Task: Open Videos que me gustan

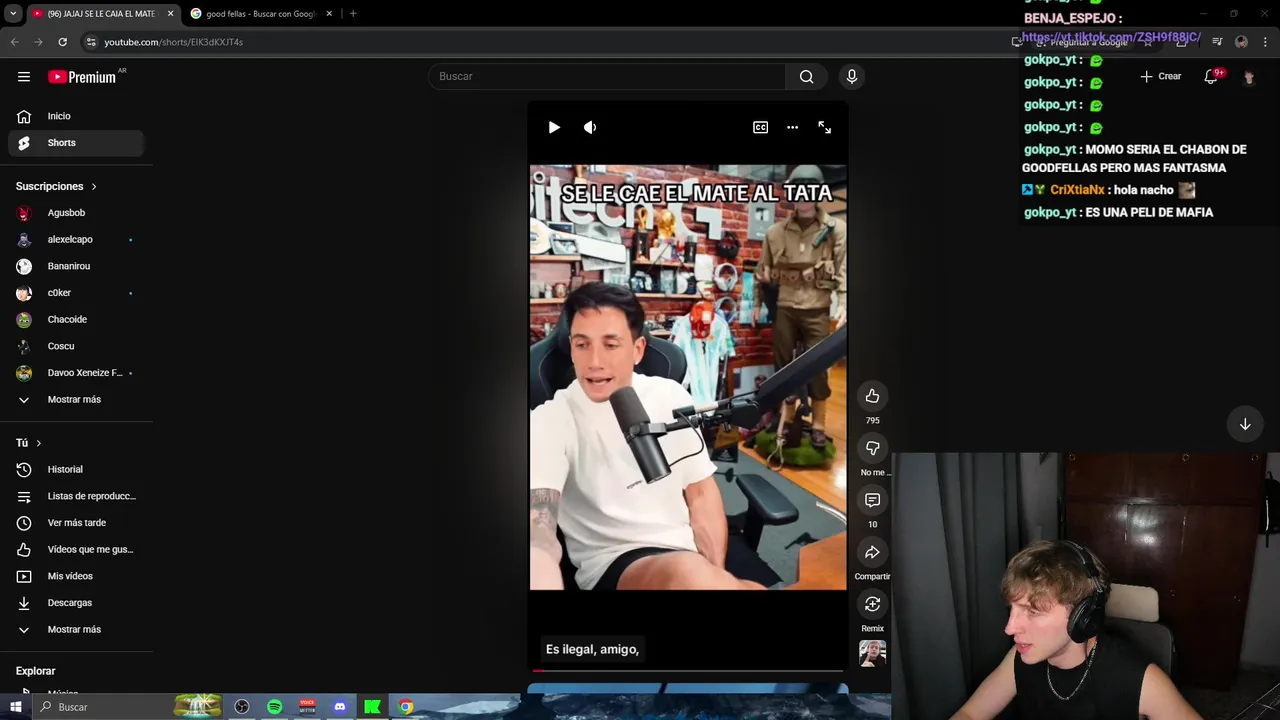Action: coord(76,550)
